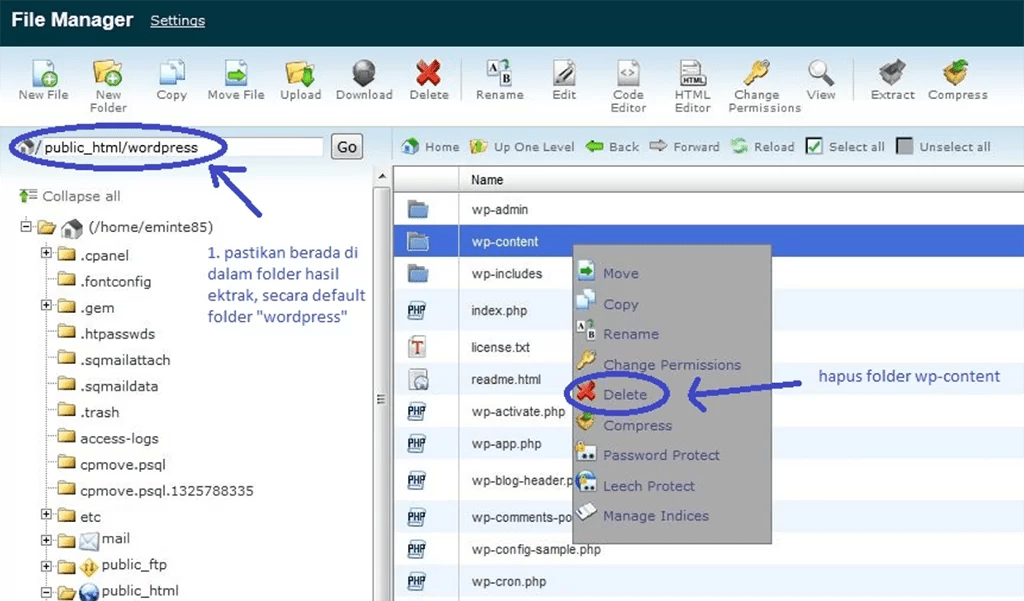Viewport: 1024px width, 601px height.
Task: Click the Compress toolbar icon
Action: [957, 73]
